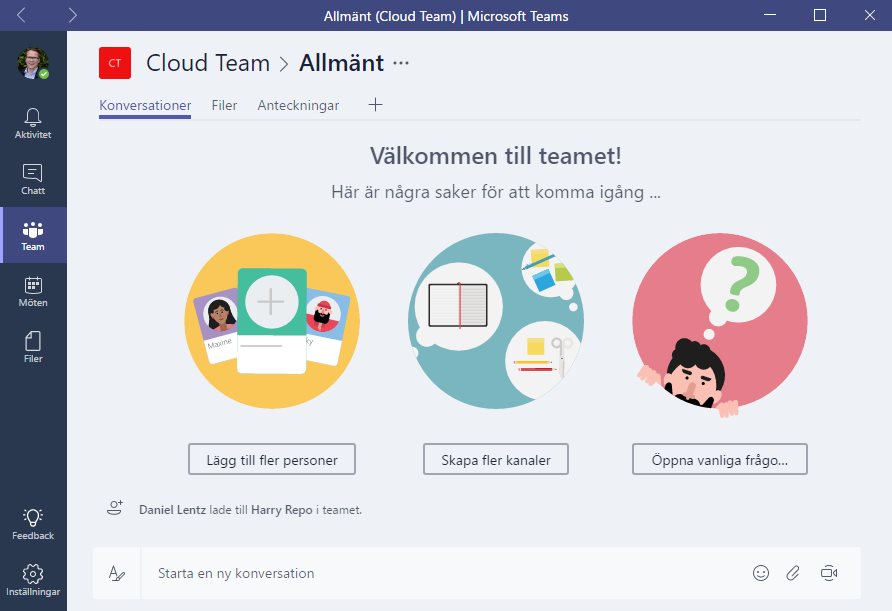Click Lägg till fler personer
Image resolution: width=892 pixels, height=611 pixels.
[x=271, y=459]
